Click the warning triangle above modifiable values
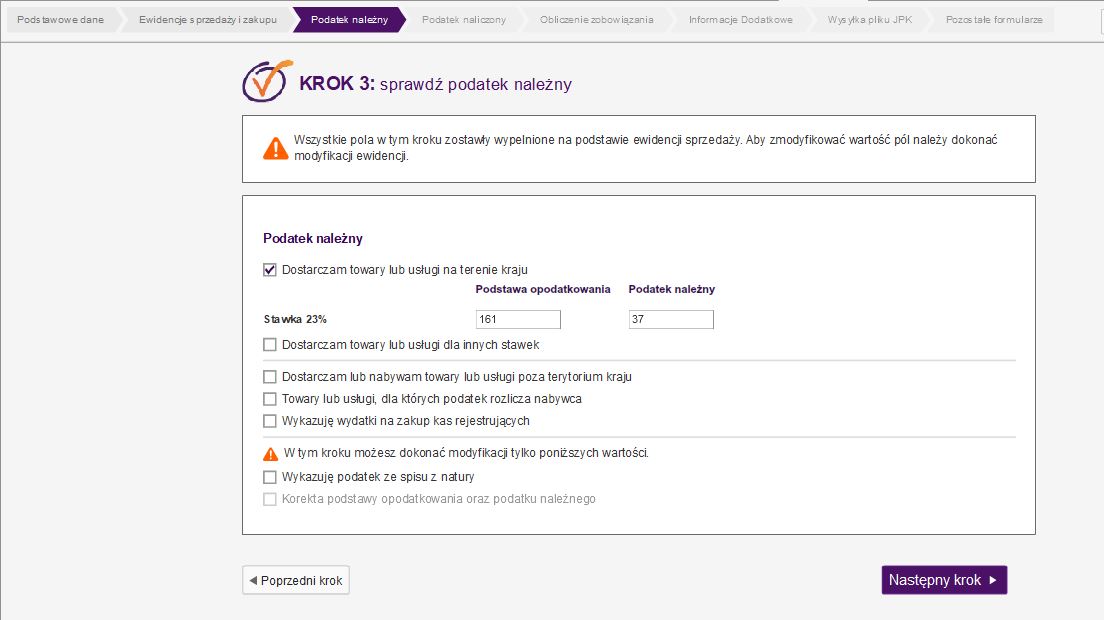 tap(270, 453)
